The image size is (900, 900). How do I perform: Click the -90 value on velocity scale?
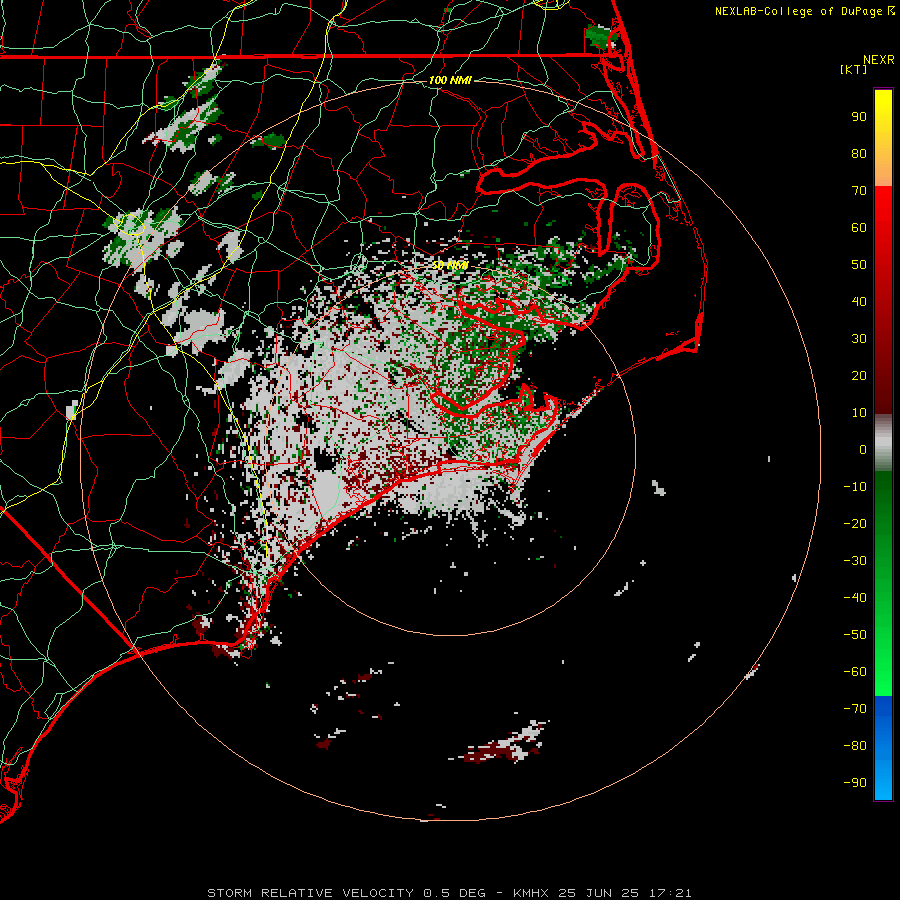(x=855, y=783)
